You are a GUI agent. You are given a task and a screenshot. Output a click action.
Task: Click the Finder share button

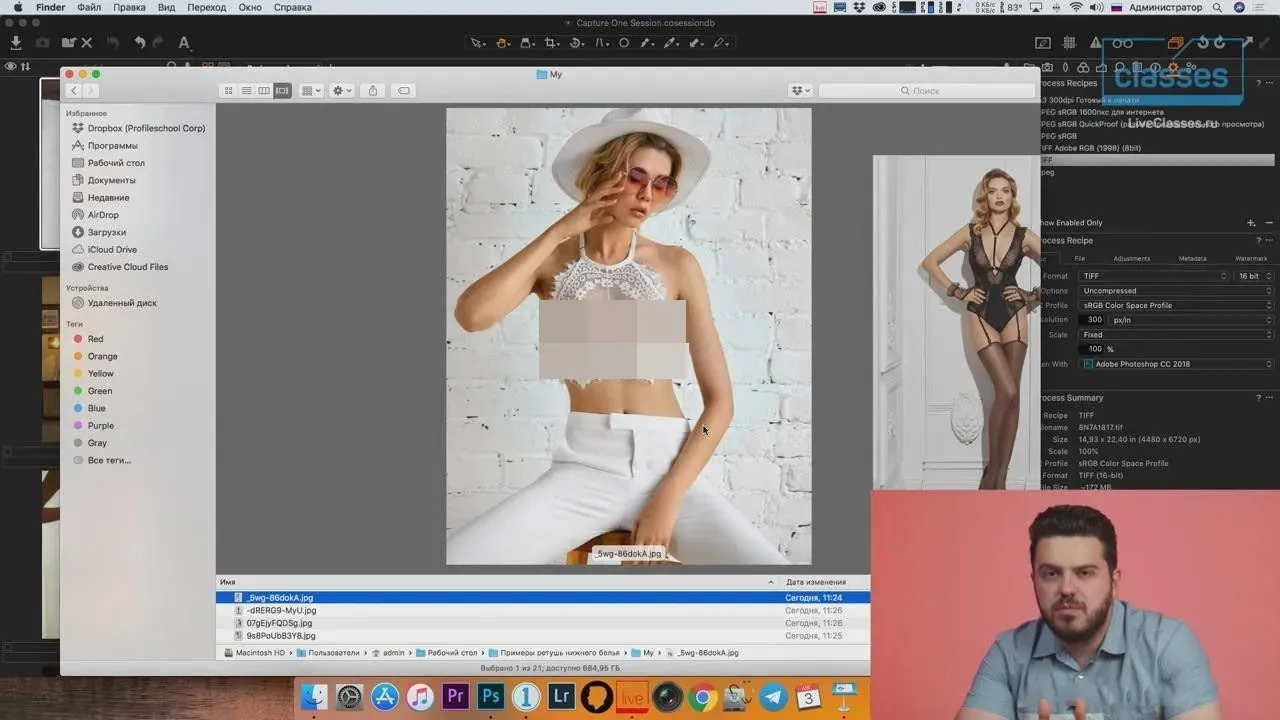pos(373,91)
